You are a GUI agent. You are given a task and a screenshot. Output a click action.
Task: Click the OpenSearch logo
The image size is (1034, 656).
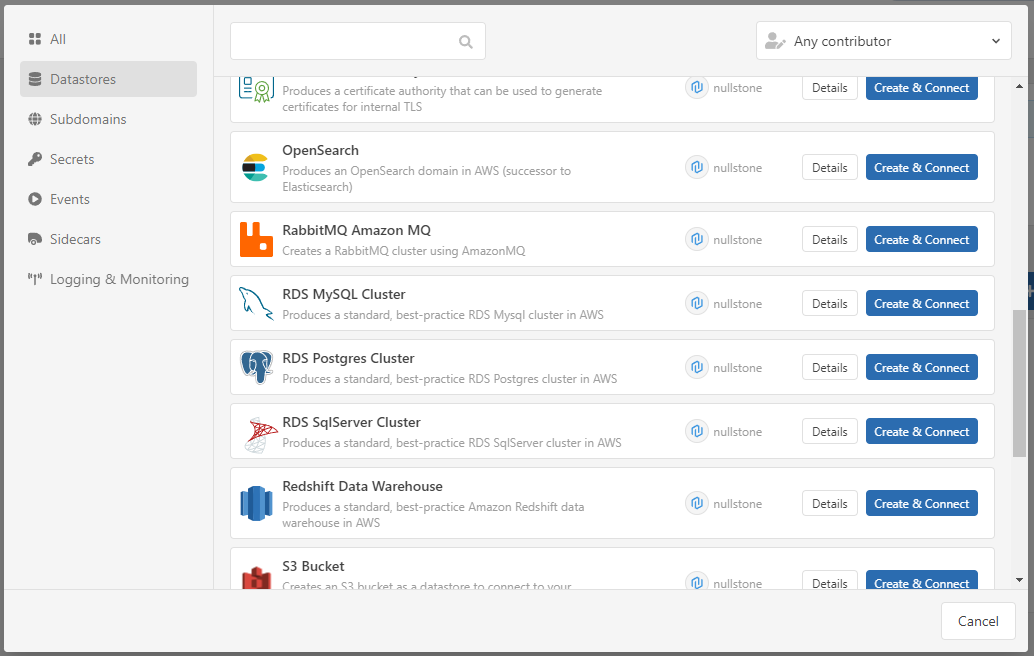(256, 167)
